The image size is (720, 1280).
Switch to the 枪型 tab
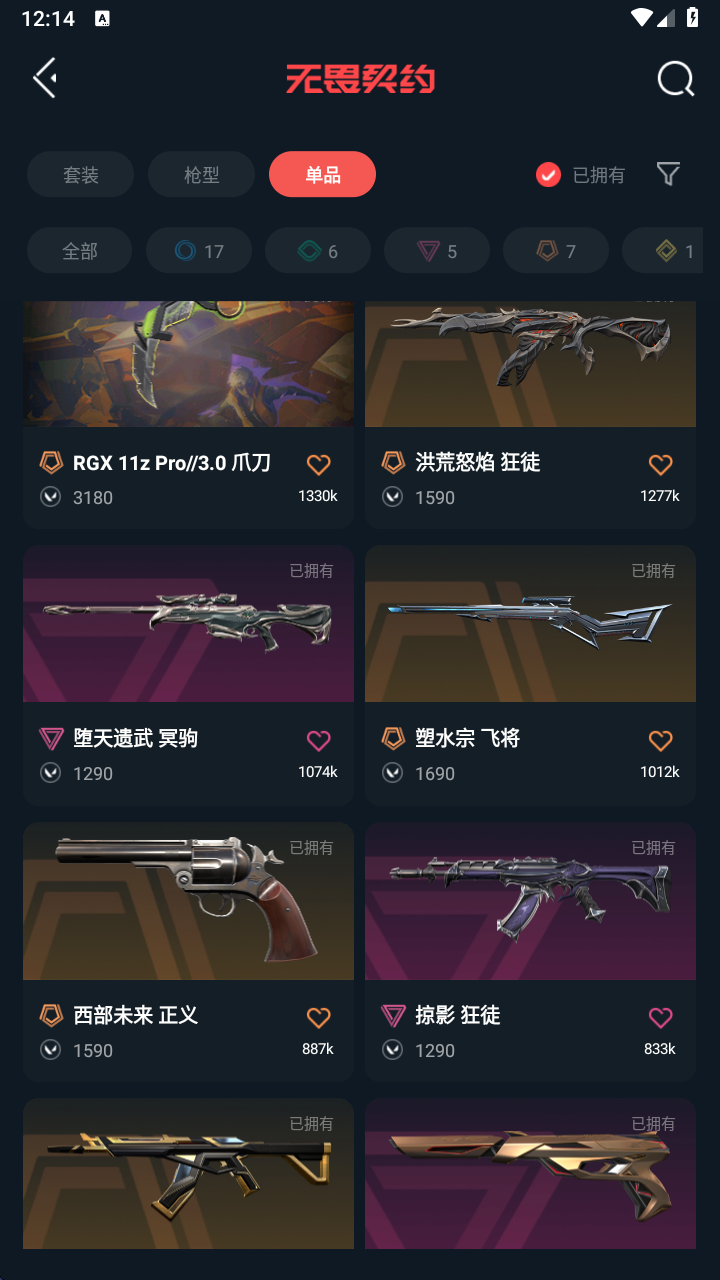[201, 175]
